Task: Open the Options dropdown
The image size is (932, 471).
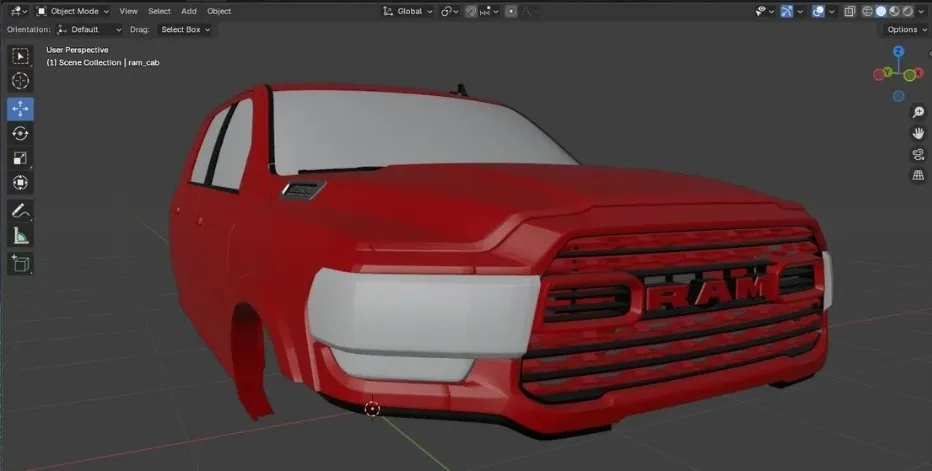Action: pos(906,30)
